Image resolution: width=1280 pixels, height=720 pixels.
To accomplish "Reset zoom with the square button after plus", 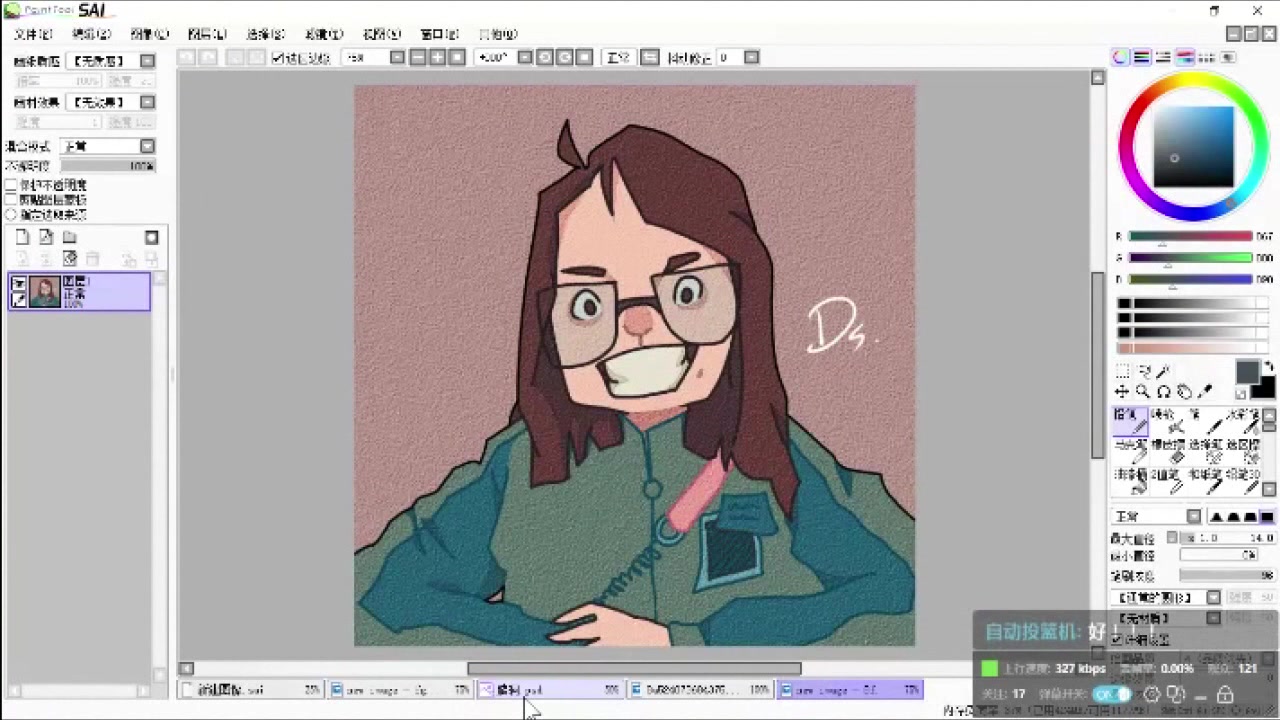I will tap(457, 57).
